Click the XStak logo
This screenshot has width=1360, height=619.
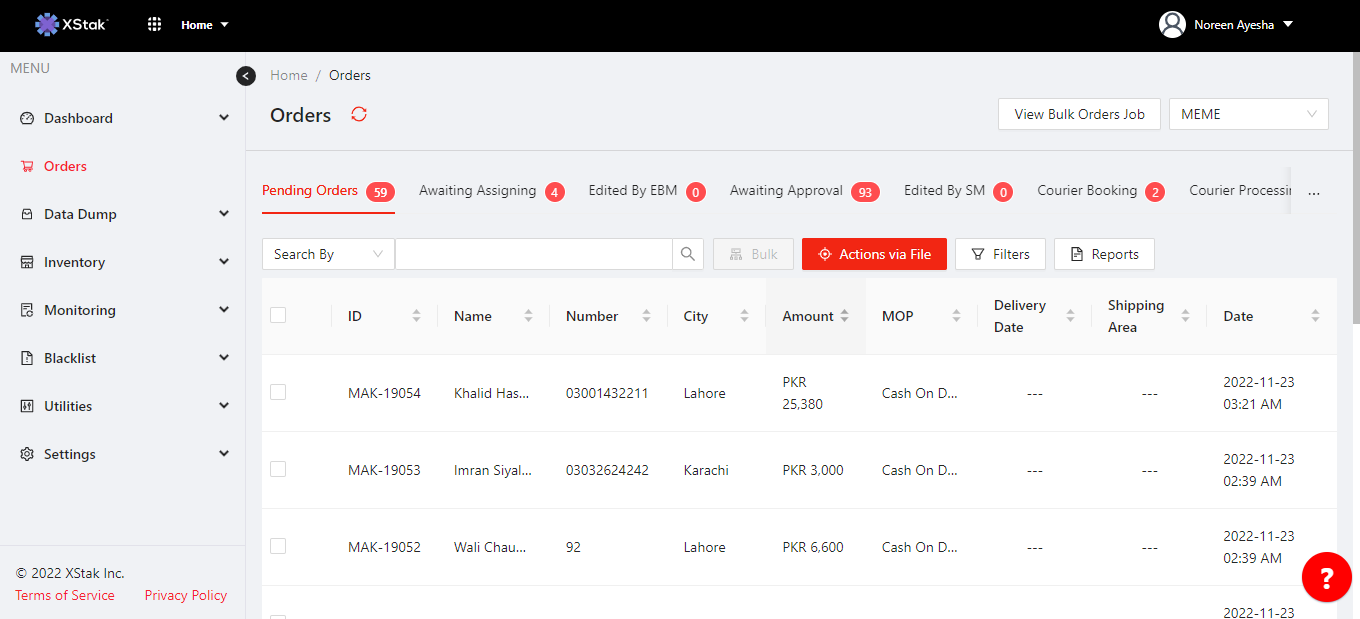(72, 24)
